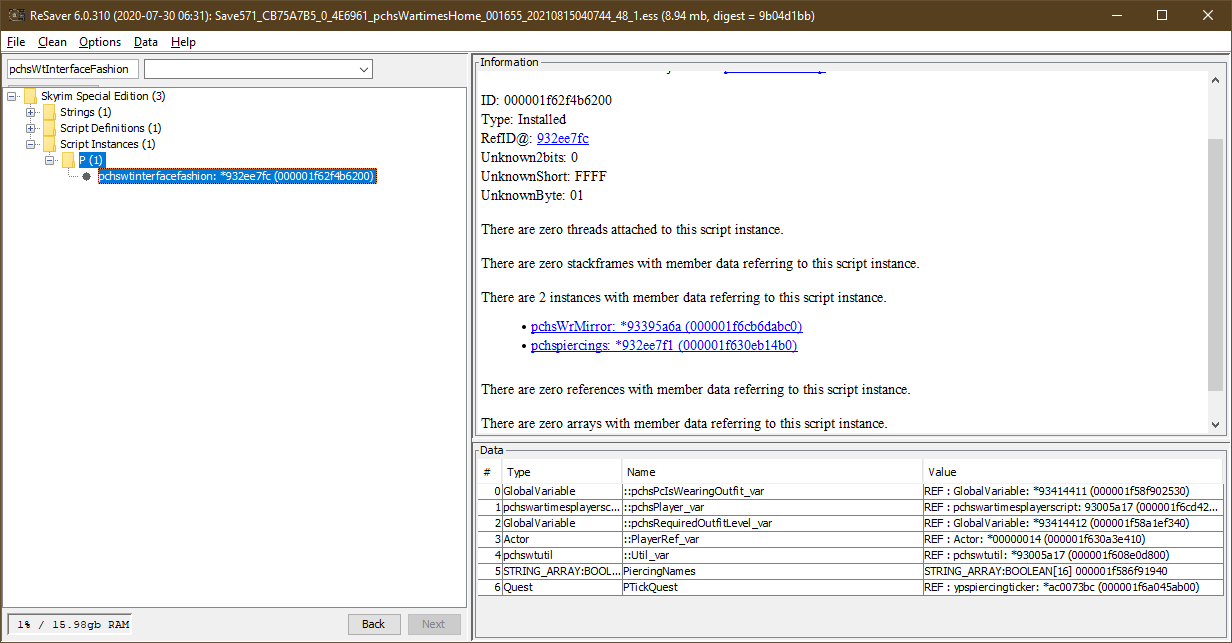Select the Skyrim Special Edition folder icon
This screenshot has height=643, width=1232.
click(x=30, y=96)
